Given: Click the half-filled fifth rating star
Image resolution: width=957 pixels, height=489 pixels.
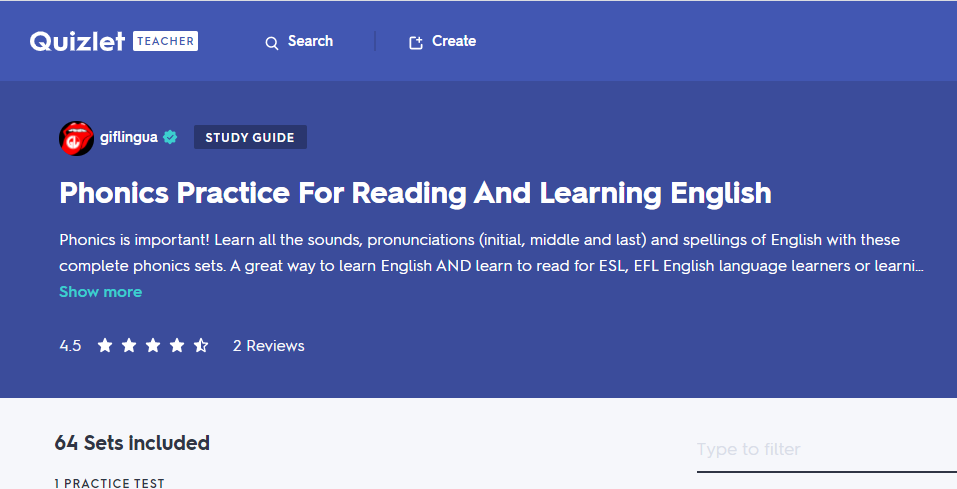Looking at the screenshot, I should tap(201, 346).
